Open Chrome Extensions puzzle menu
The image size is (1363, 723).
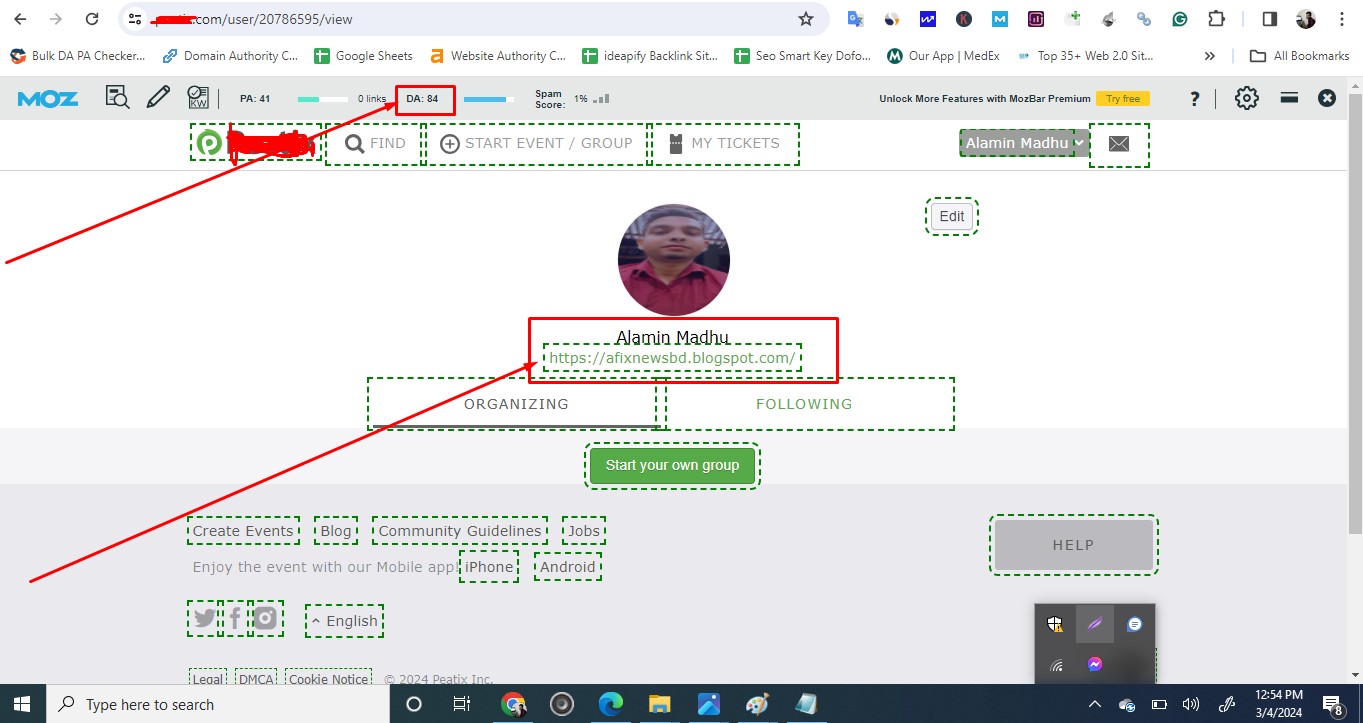tap(1216, 19)
